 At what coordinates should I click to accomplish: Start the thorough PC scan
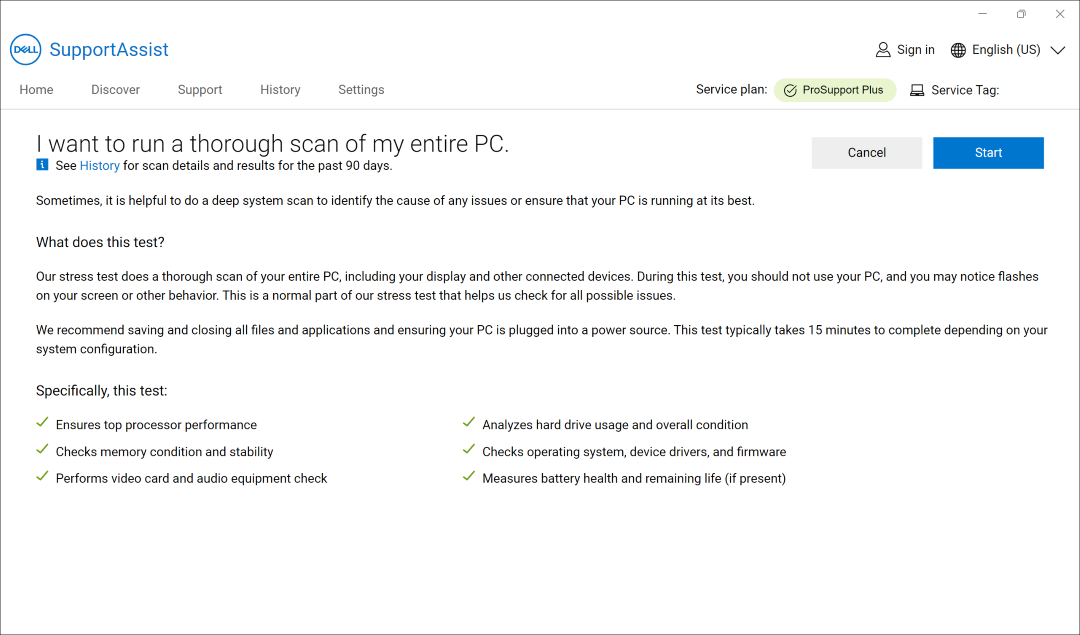click(988, 152)
